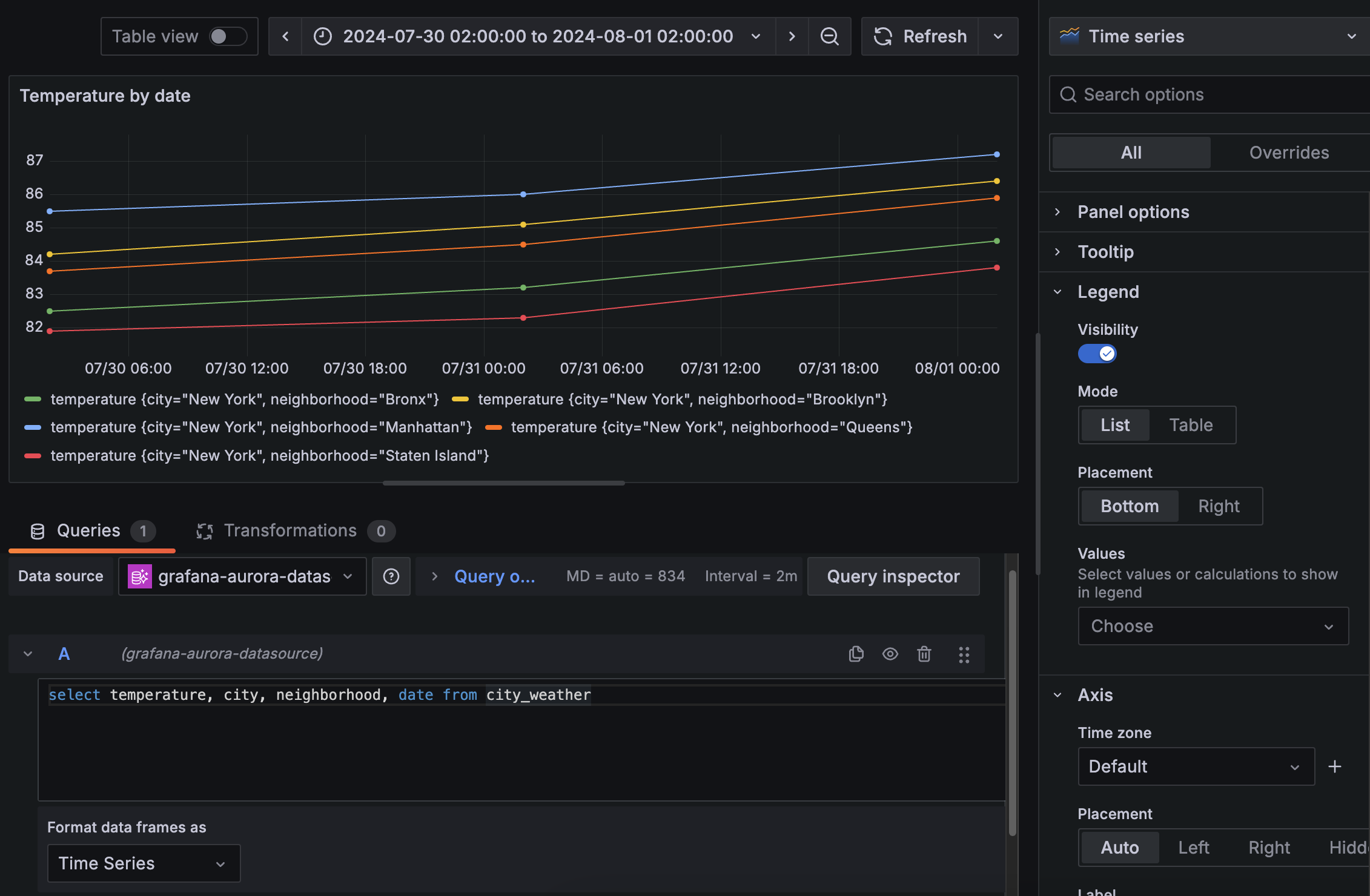Click the clock icon in time picker
This screenshot has height=896, width=1370.
tap(322, 36)
